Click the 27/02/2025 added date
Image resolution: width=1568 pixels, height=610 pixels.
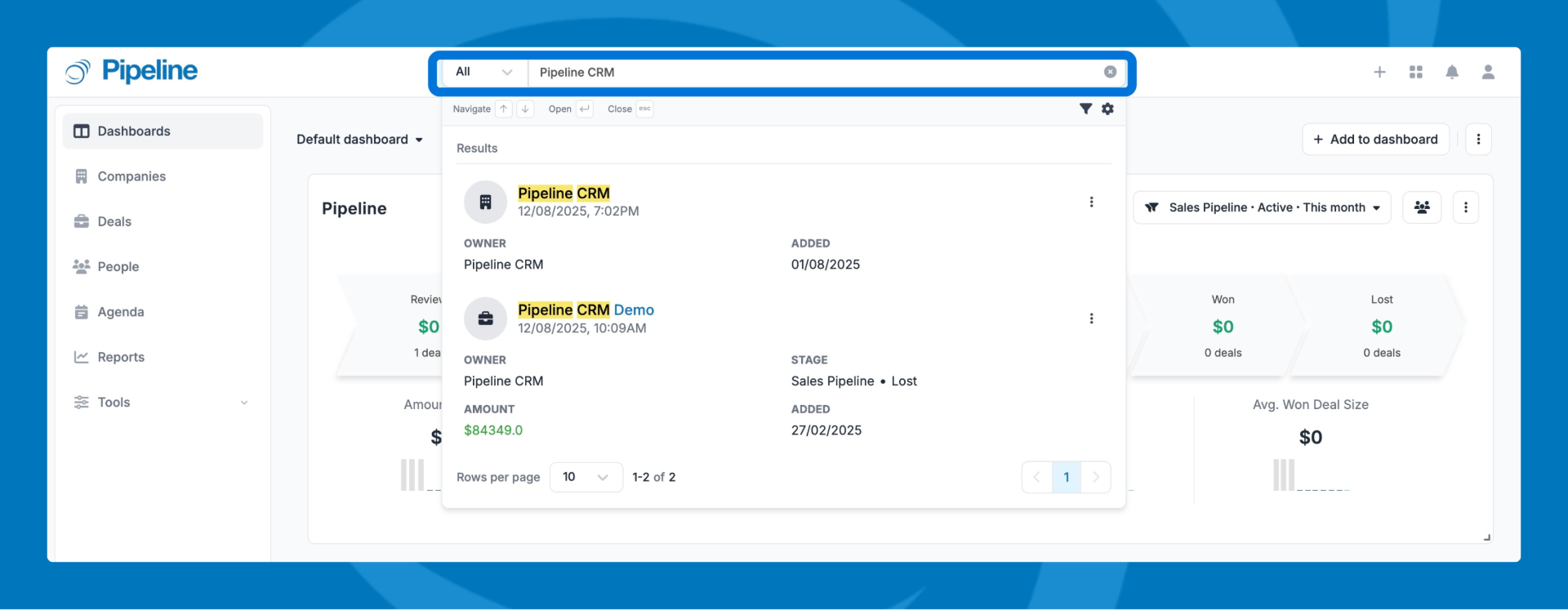826,430
